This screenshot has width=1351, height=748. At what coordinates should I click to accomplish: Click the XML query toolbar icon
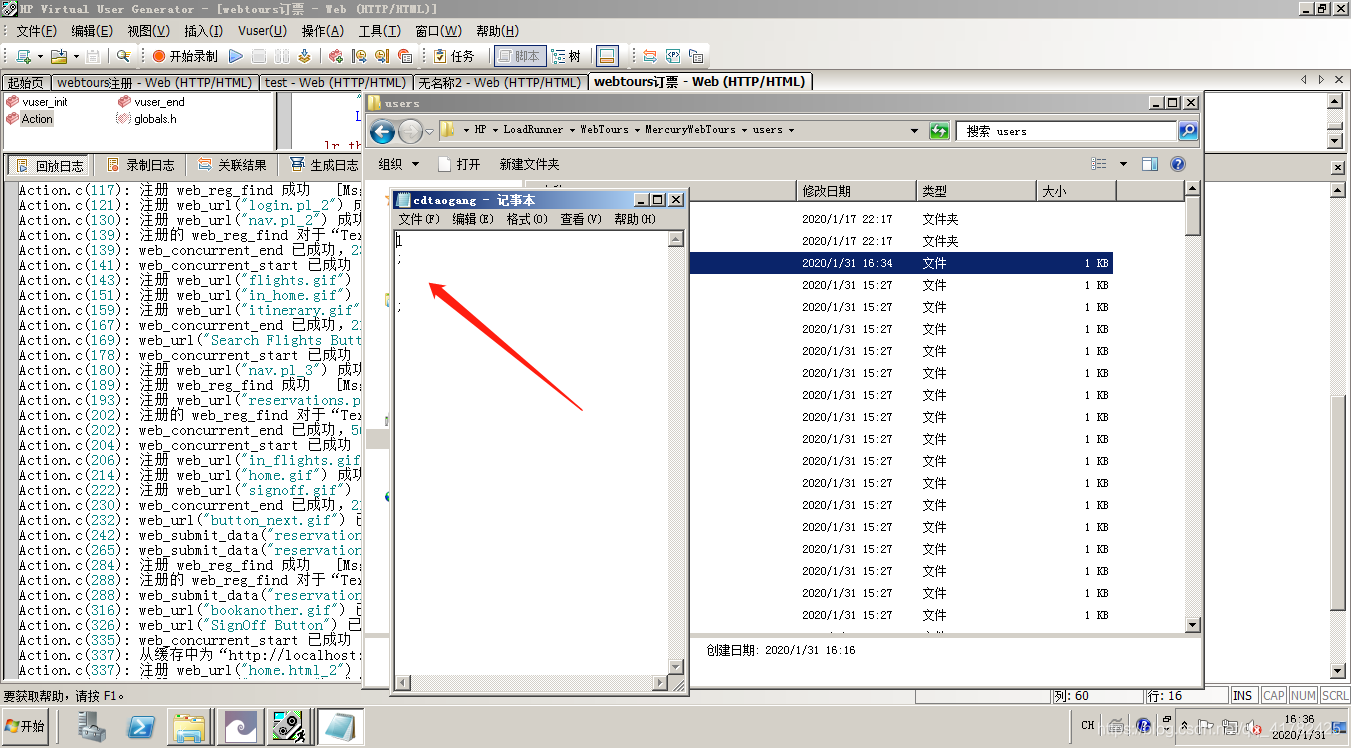pyautogui.click(x=673, y=56)
